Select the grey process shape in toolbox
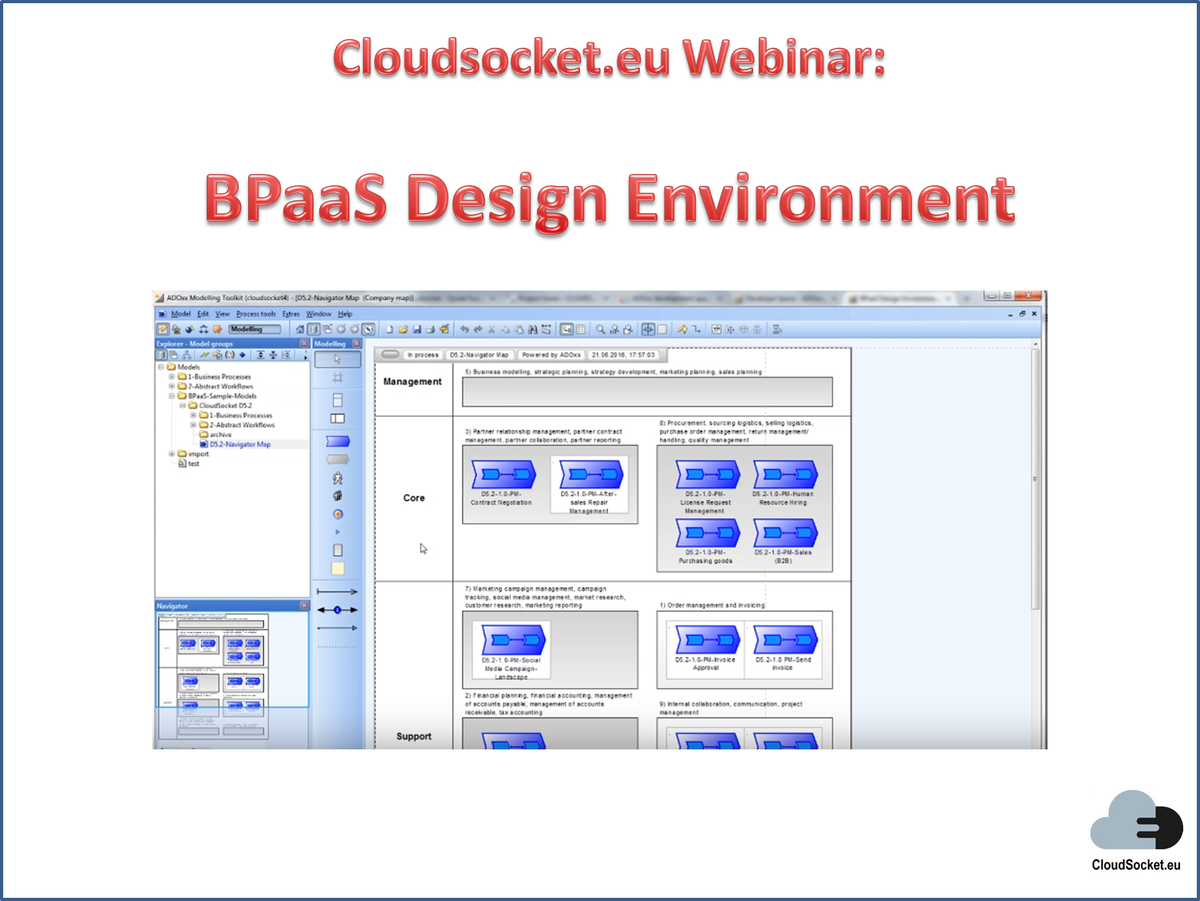This screenshot has width=1200, height=901. (x=338, y=459)
